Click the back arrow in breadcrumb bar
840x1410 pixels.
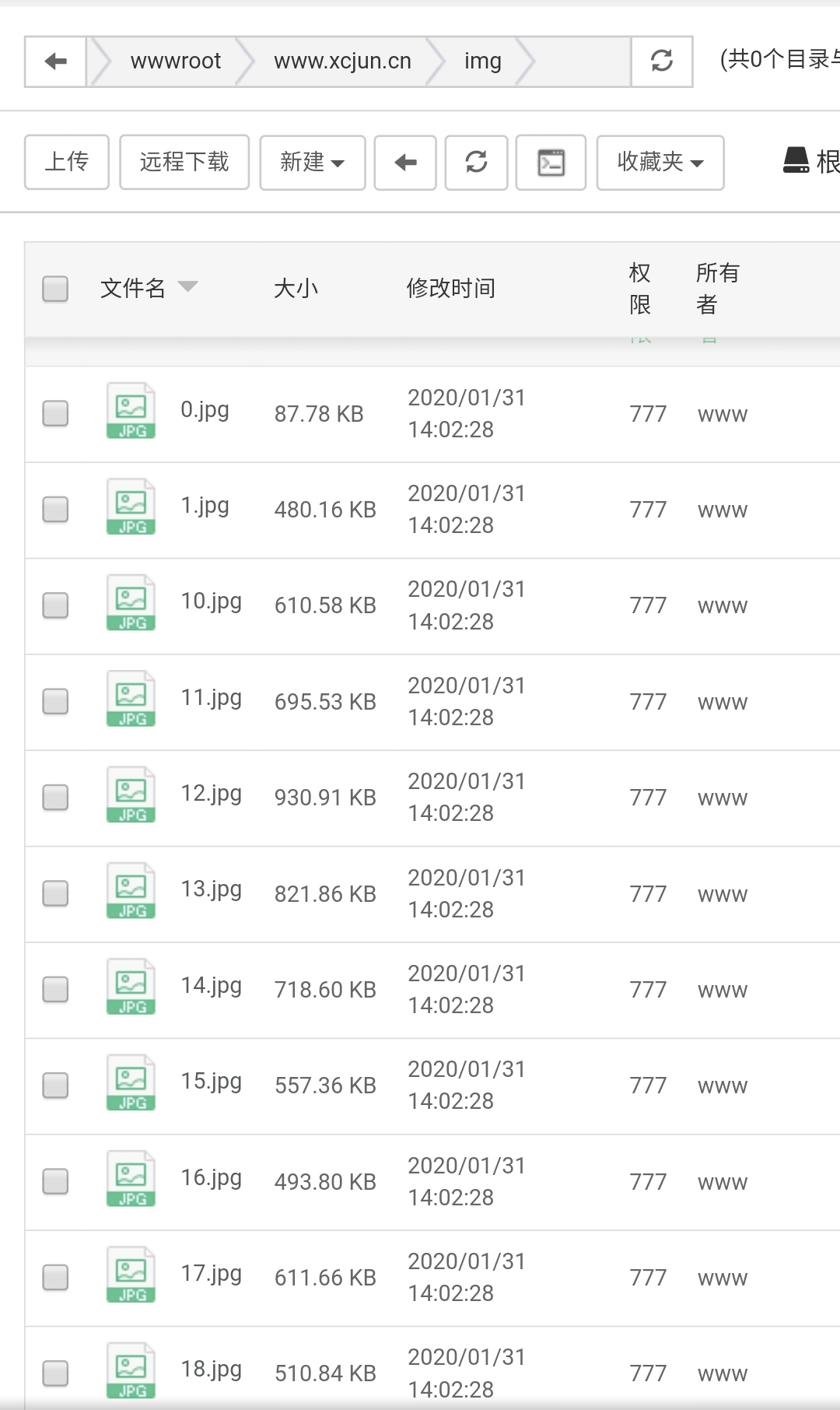[55, 61]
